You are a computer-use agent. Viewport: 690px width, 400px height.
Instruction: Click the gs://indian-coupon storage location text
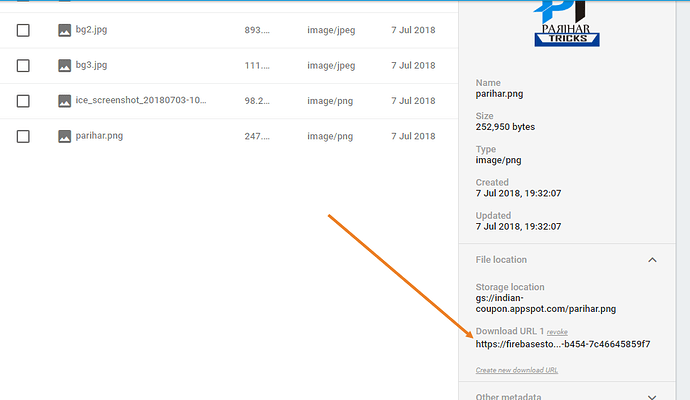pos(546,304)
